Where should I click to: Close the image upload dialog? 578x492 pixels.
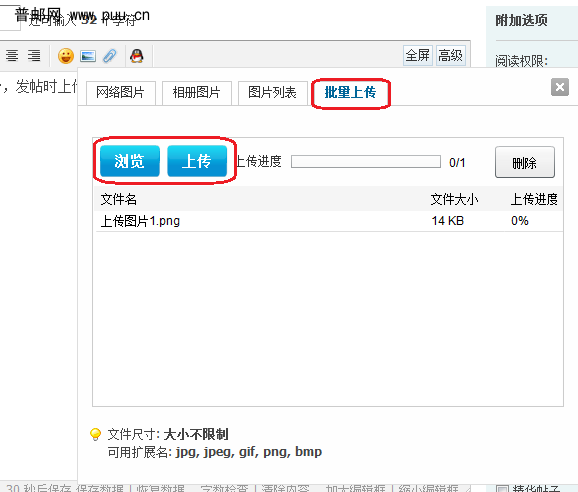click(560, 87)
